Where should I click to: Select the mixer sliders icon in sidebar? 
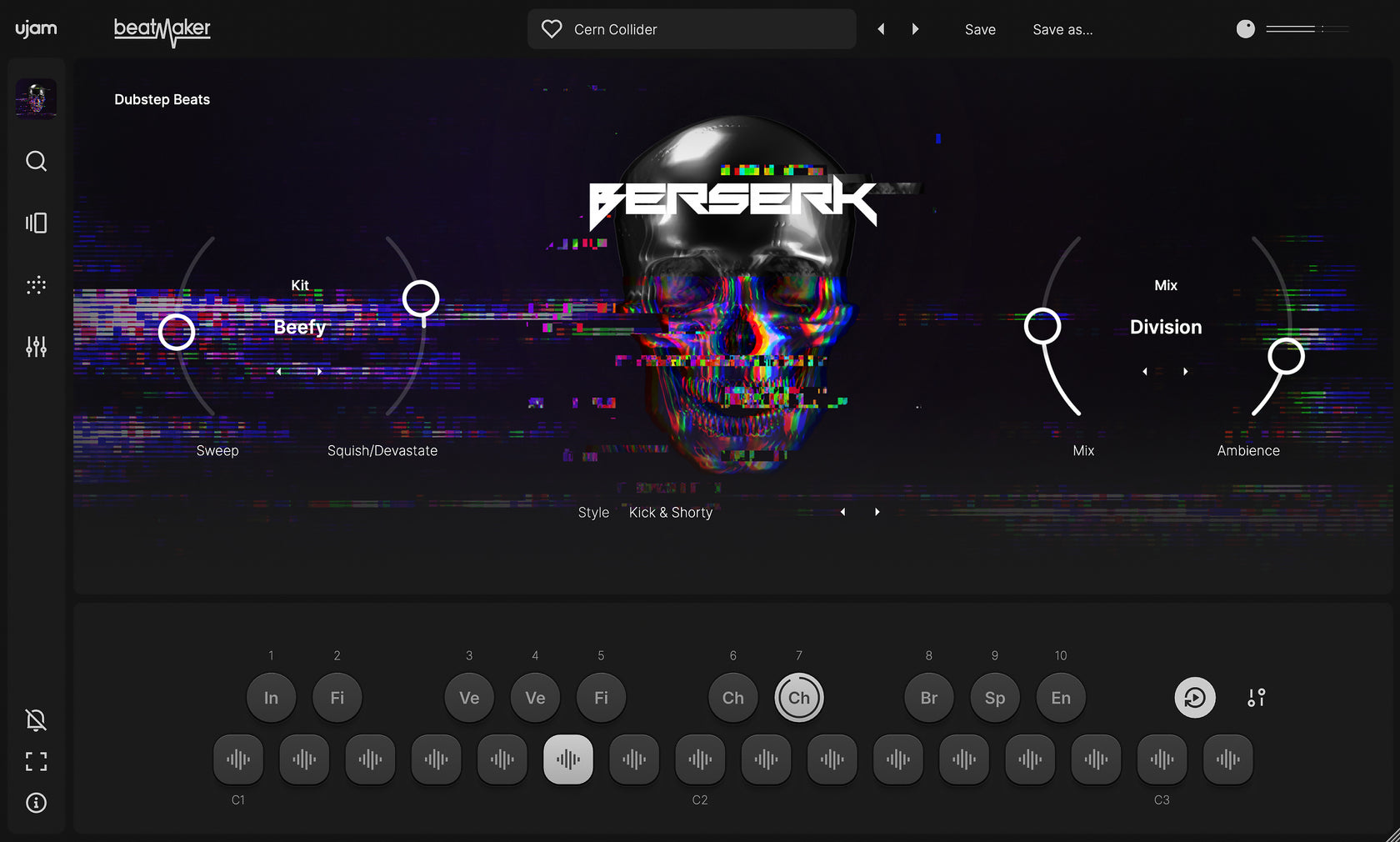(x=36, y=347)
